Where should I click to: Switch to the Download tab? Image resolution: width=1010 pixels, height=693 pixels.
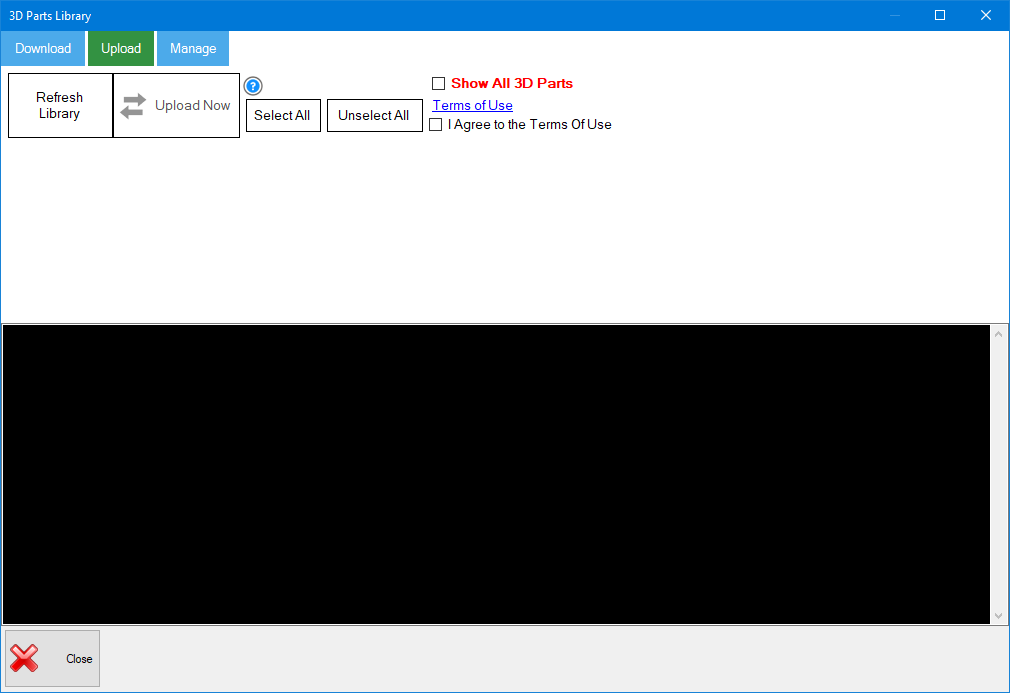tap(42, 48)
